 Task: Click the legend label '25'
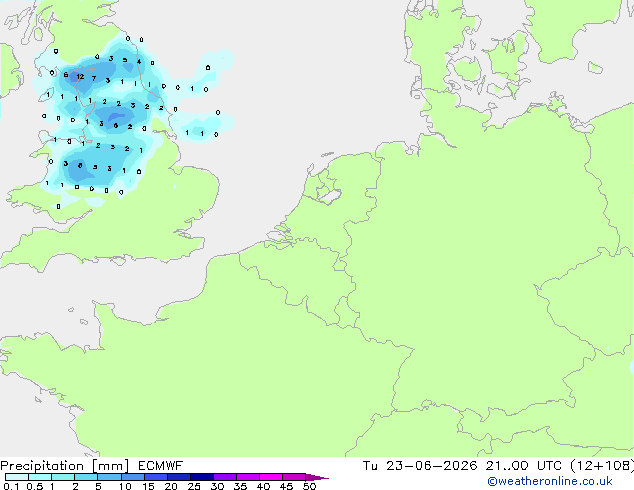coord(194,486)
